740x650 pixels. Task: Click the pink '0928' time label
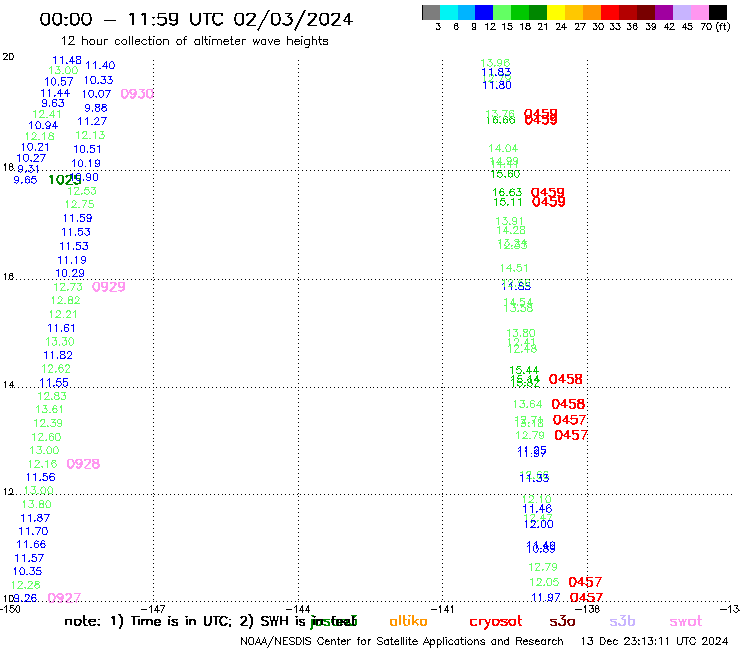(x=83, y=464)
